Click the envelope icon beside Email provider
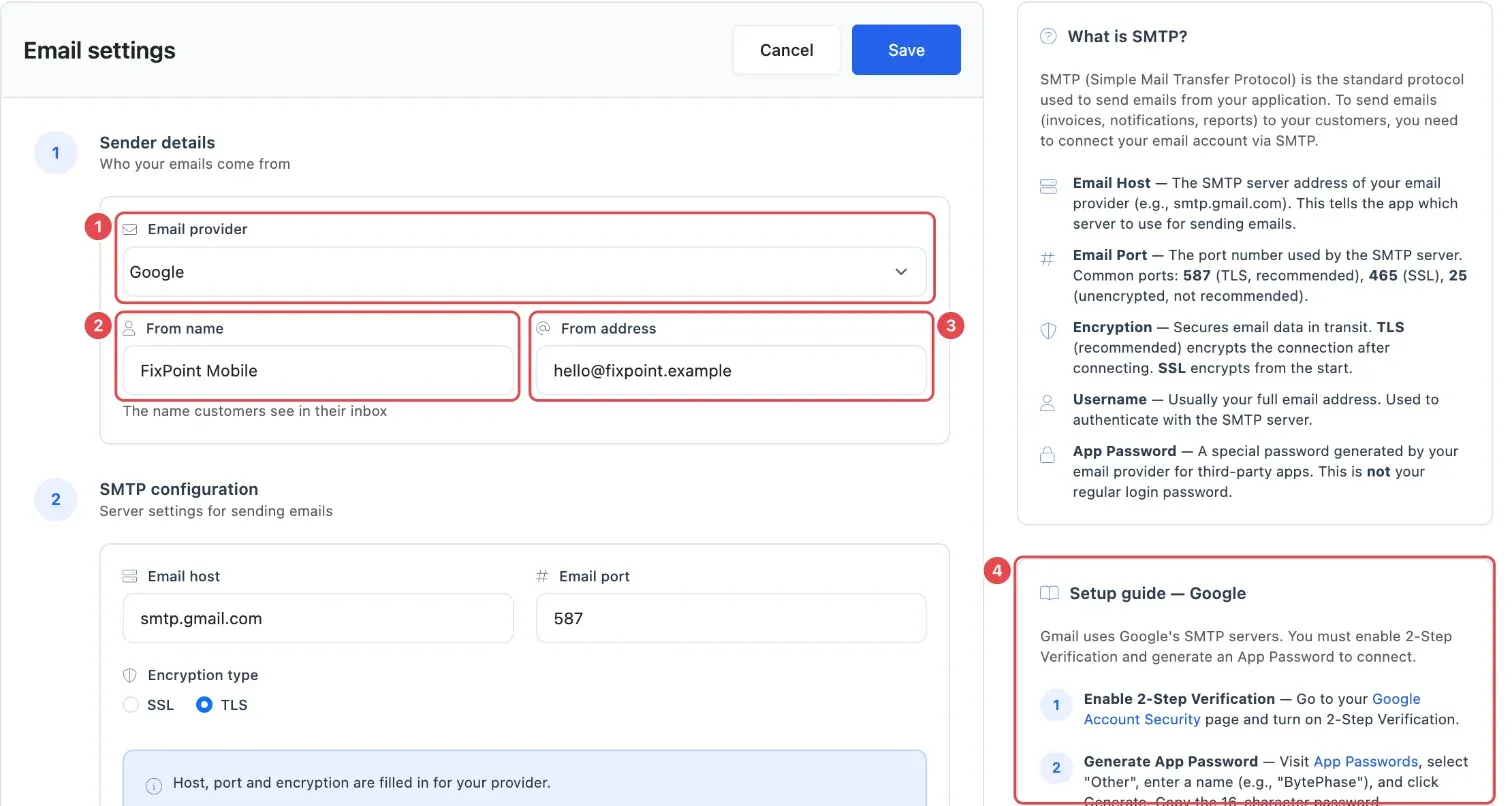Image resolution: width=1512 pixels, height=806 pixels. pyautogui.click(x=130, y=229)
